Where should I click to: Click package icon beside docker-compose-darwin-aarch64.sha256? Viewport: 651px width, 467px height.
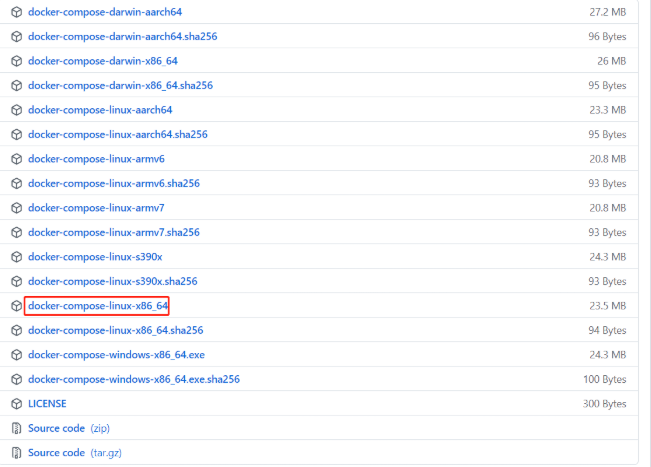point(16,37)
